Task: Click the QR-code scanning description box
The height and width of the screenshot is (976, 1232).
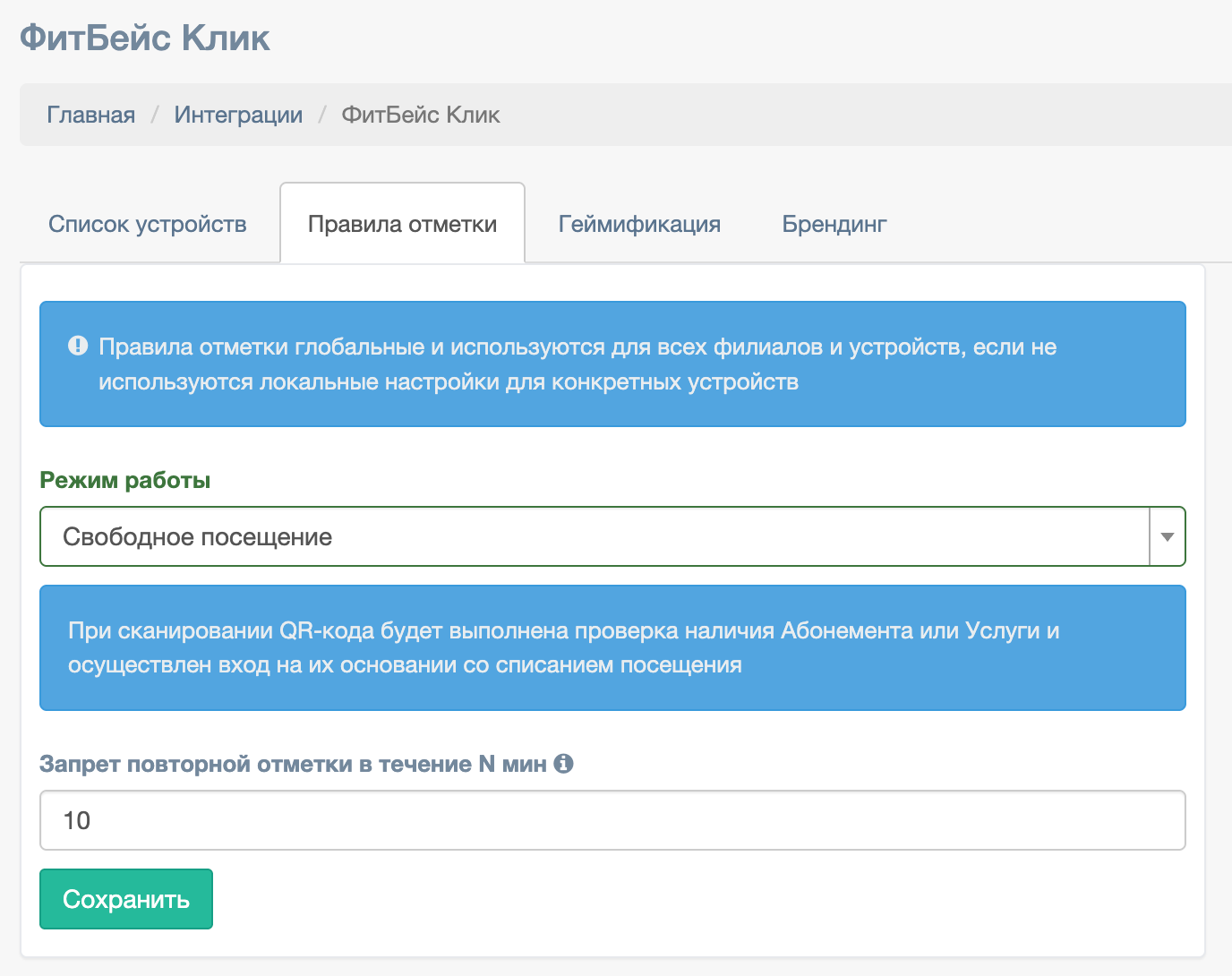Action: pyautogui.click(x=612, y=648)
